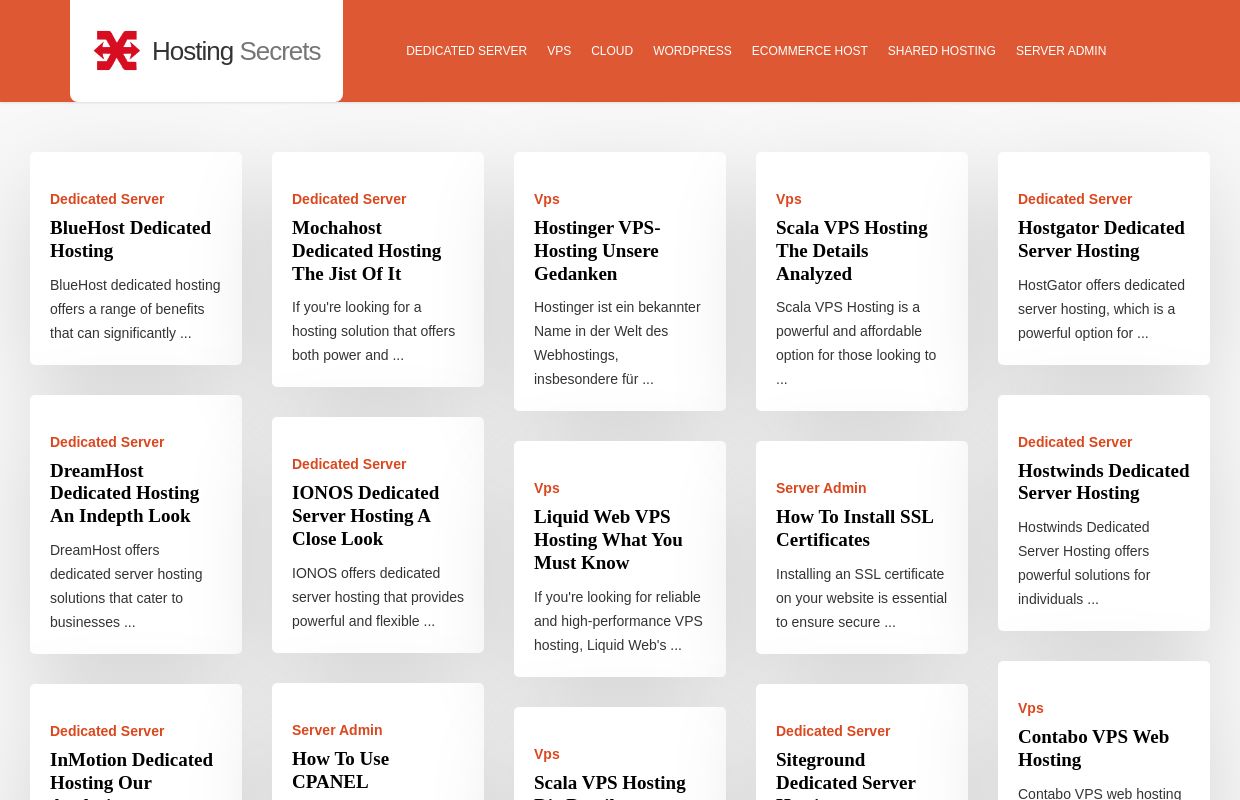Viewport: 1240px width, 800px height.
Task: Read Hostinger VPS-Hosting Unsere Gedanken article
Action: pos(597,251)
